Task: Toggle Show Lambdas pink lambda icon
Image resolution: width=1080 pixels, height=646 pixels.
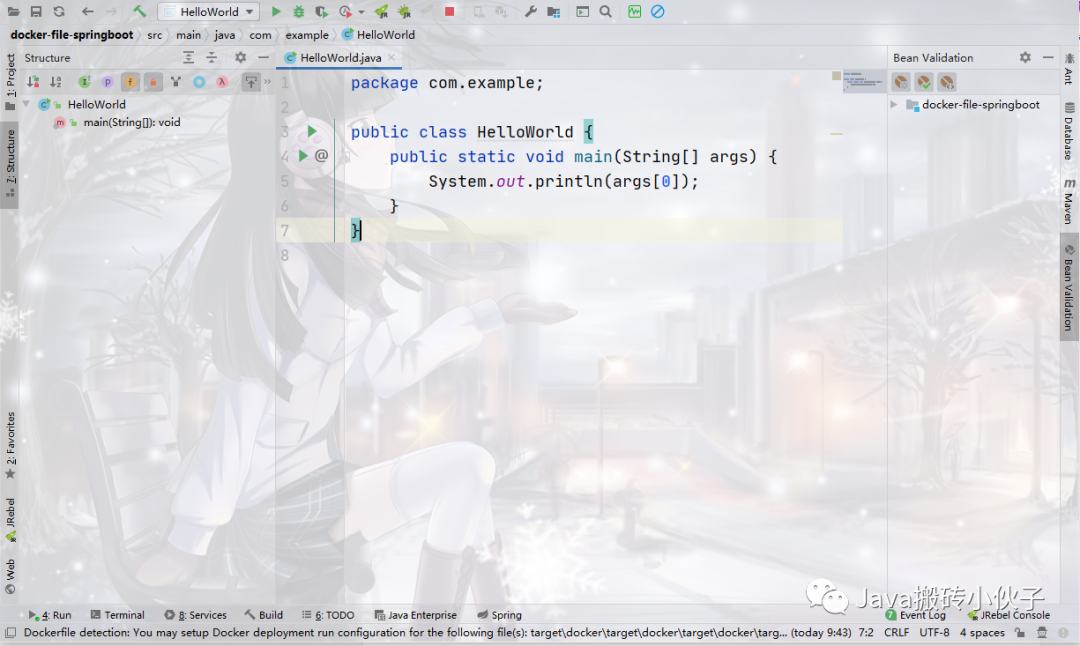Action: (222, 82)
